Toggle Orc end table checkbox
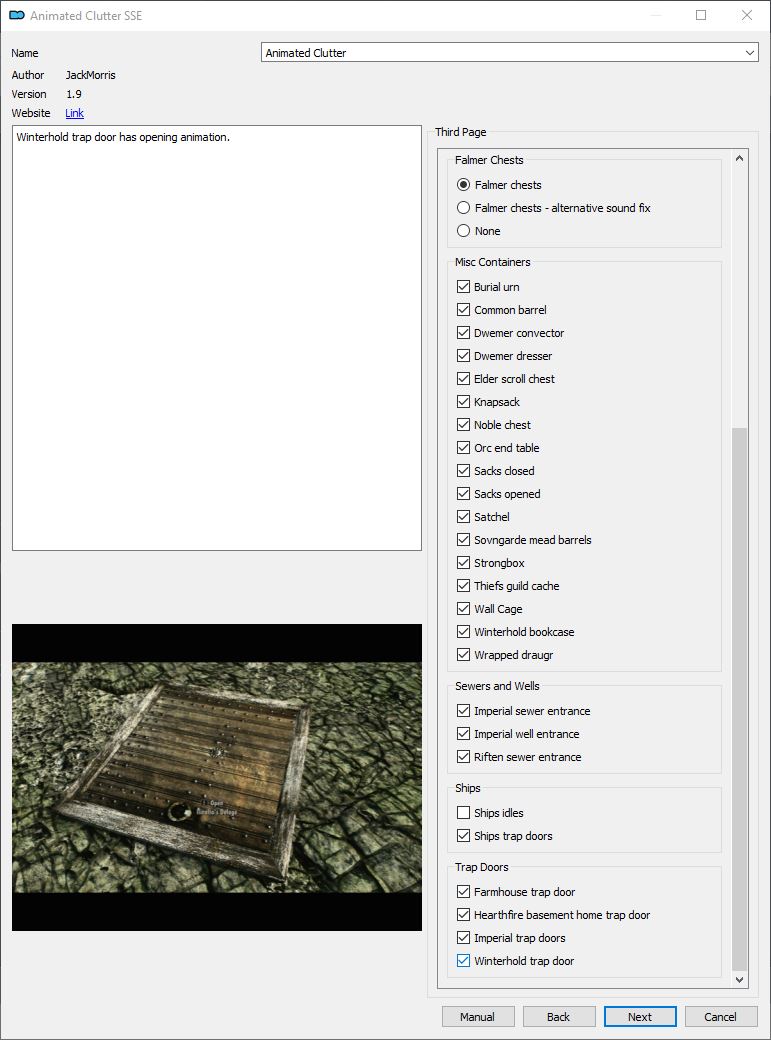The height and width of the screenshot is (1040, 771). pyautogui.click(x=463, y=448)
